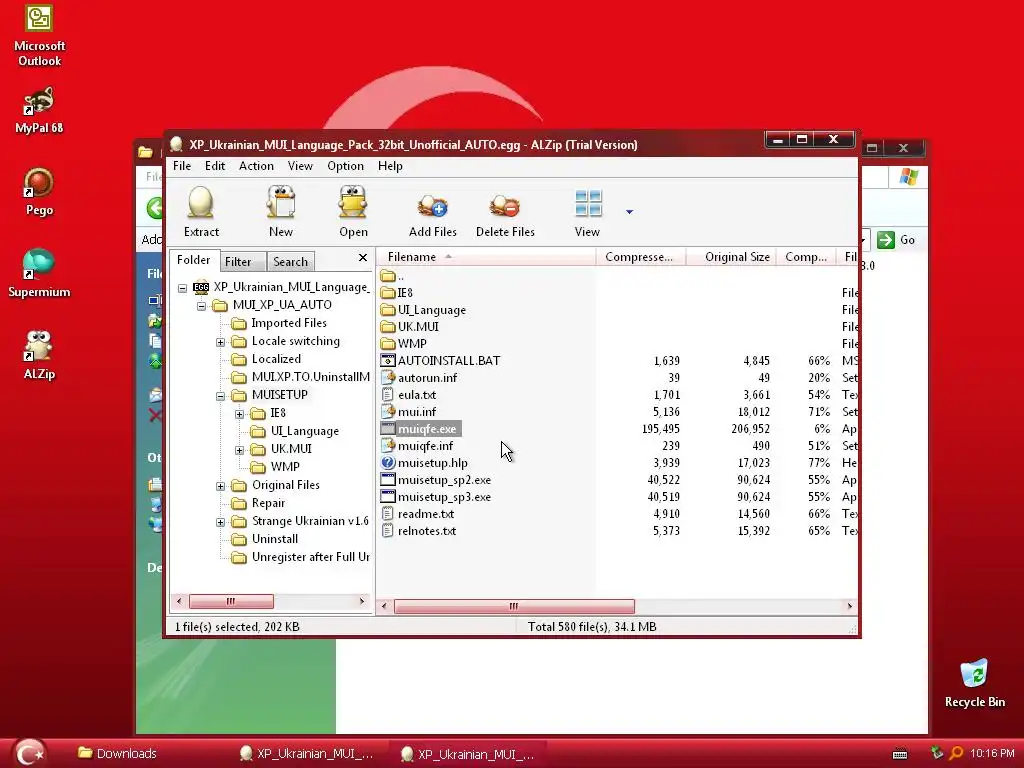1024x768 pixels.
Task: Select the readme.txt file icon
Action: (388, 513)
